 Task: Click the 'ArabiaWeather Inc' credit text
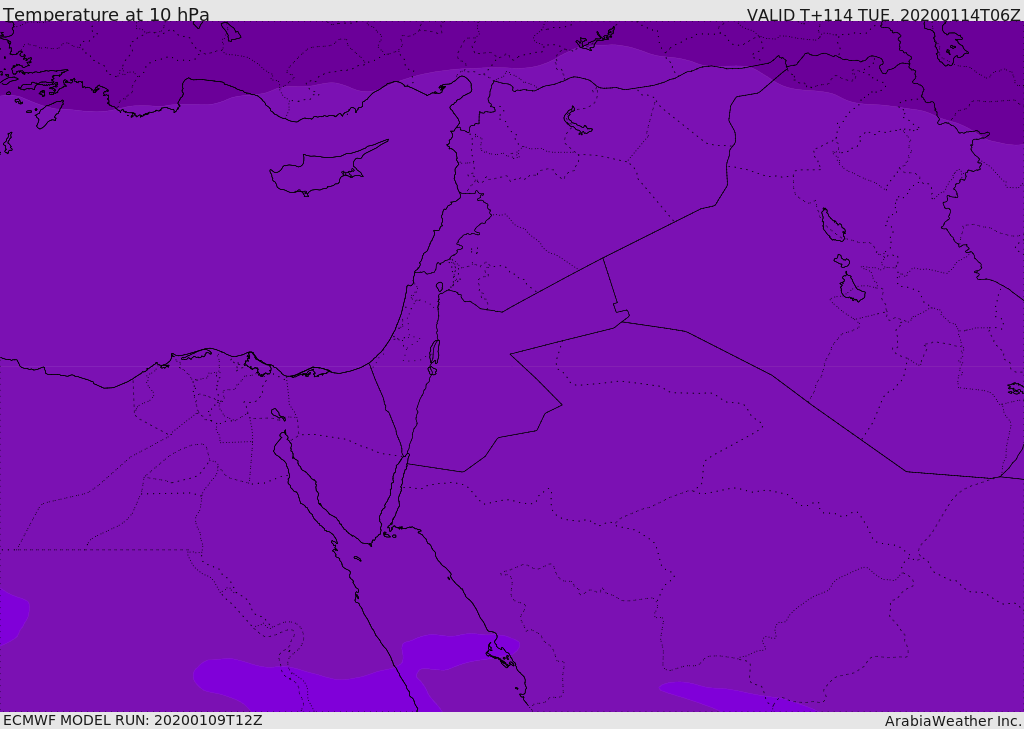click(953, 721)
